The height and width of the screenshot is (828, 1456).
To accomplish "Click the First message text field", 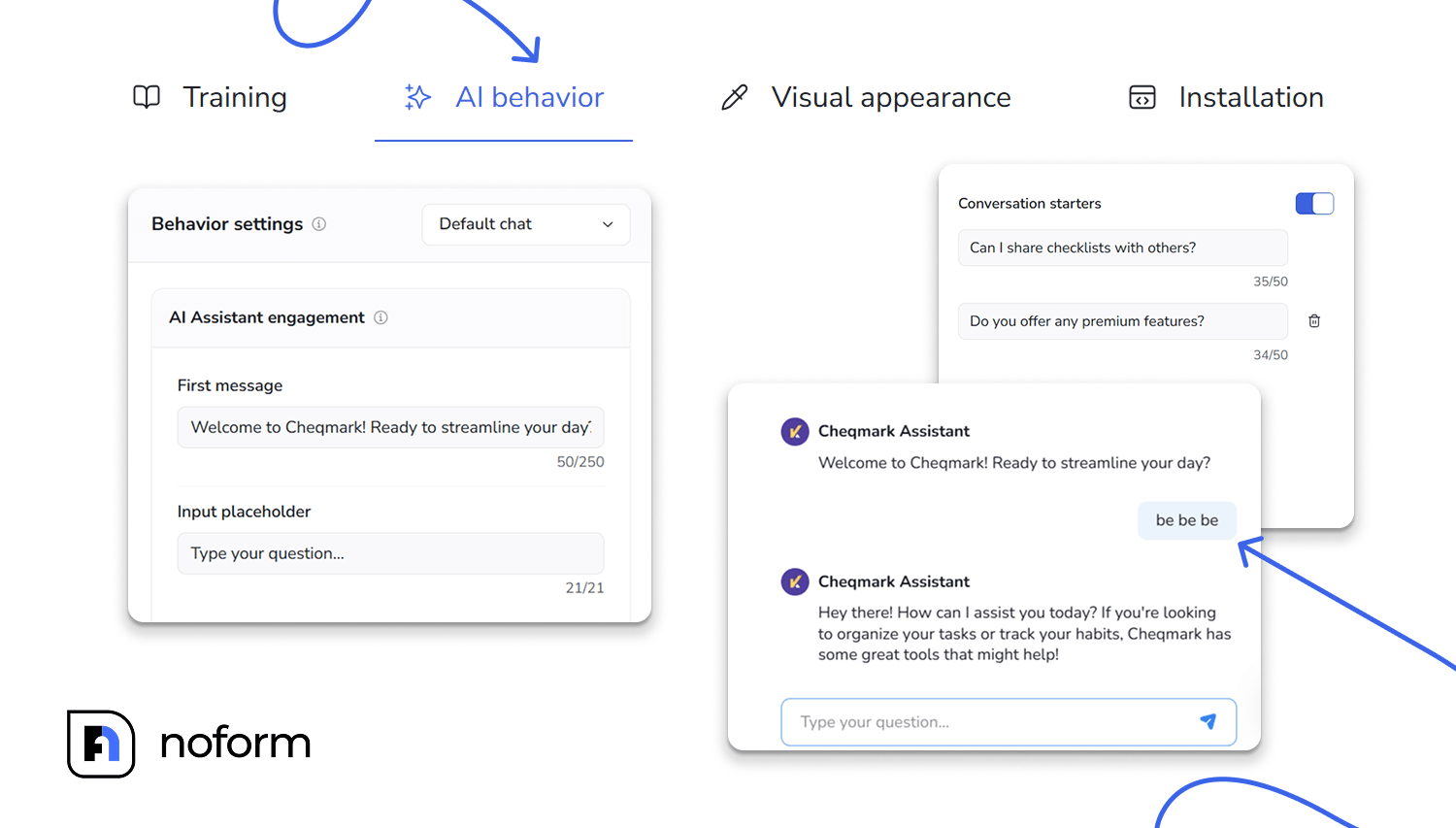I will [390, 427].
